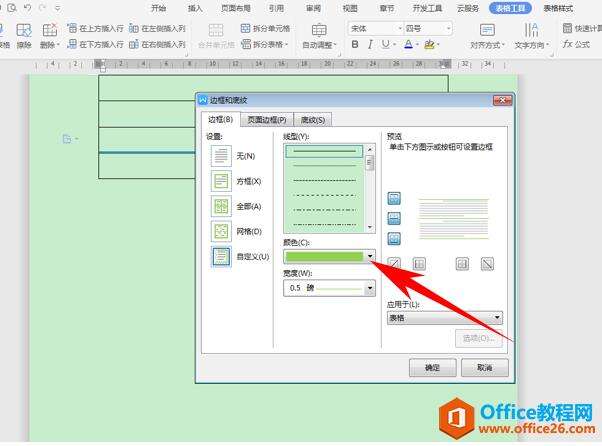Image resolution: width=602 pixels, height=446 pixels.
Task: Toggle the right border preview button
Action: click(x=462, y=264)
